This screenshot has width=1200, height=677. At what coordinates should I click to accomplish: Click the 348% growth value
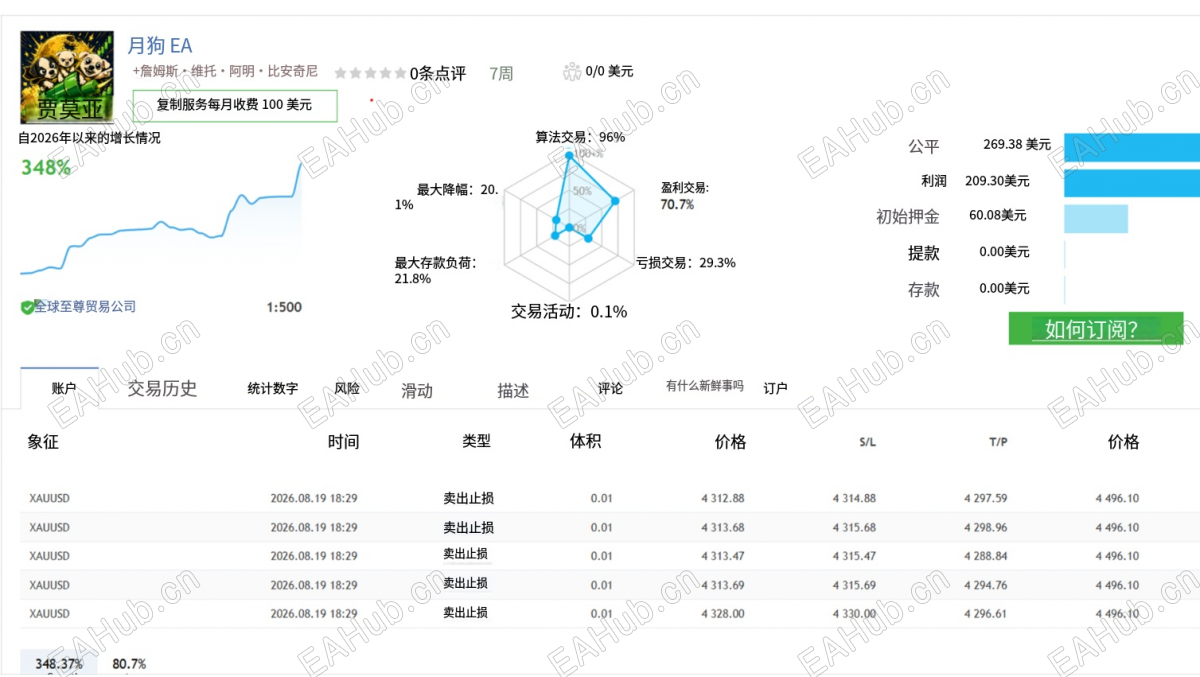click(x=46, y=168)
